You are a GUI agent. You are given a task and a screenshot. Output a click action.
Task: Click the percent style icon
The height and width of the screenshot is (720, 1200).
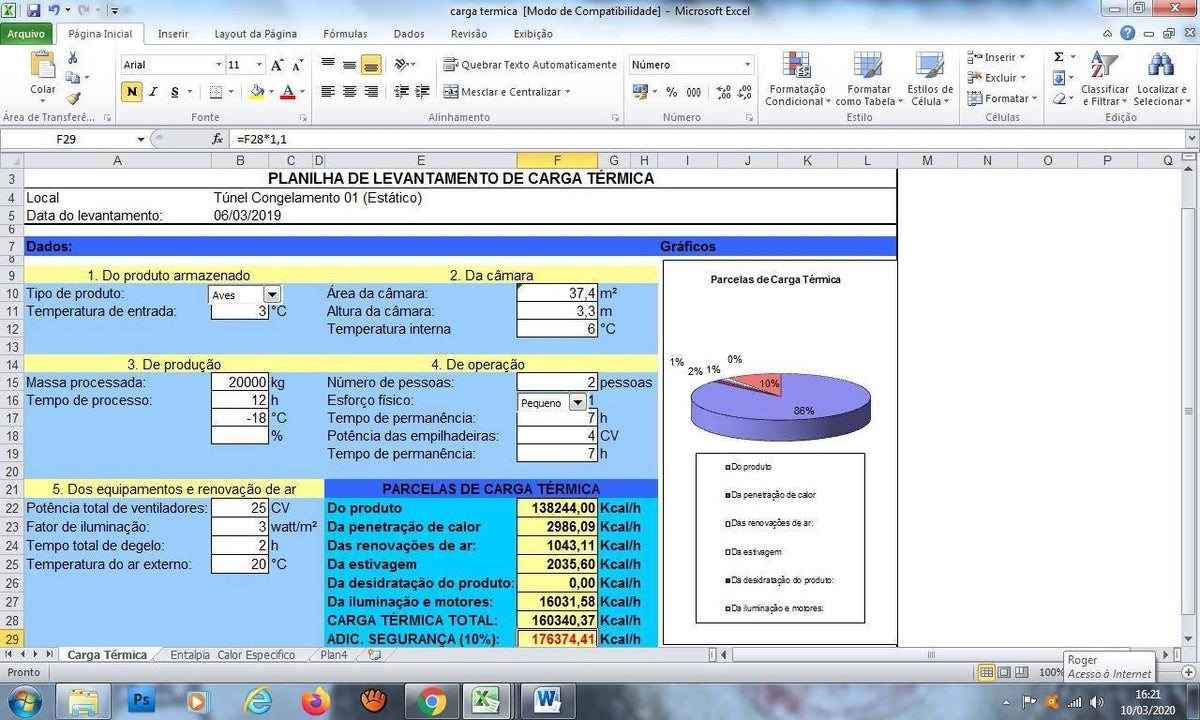pos(670,92)
